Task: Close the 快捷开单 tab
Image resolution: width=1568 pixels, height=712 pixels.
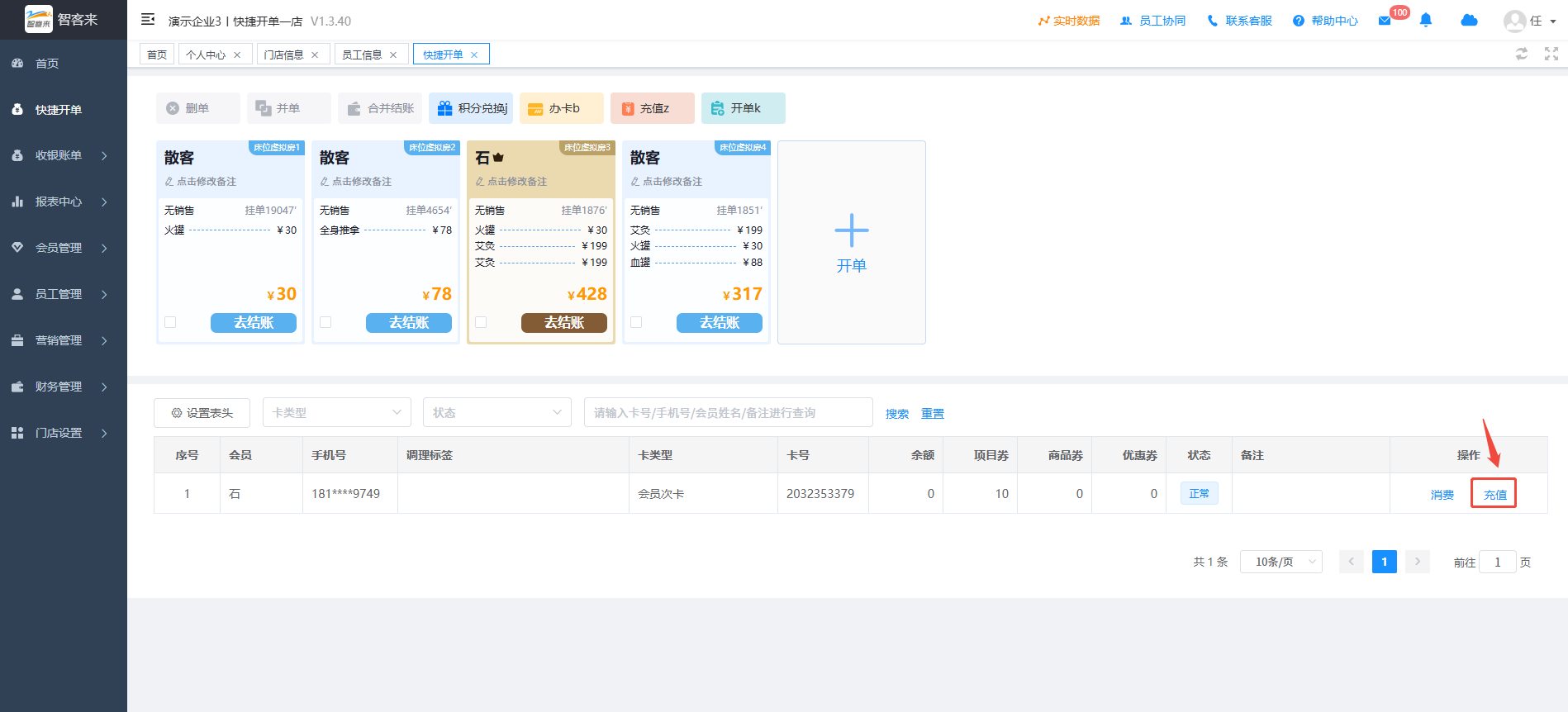Action: click(x=474, y=55)
